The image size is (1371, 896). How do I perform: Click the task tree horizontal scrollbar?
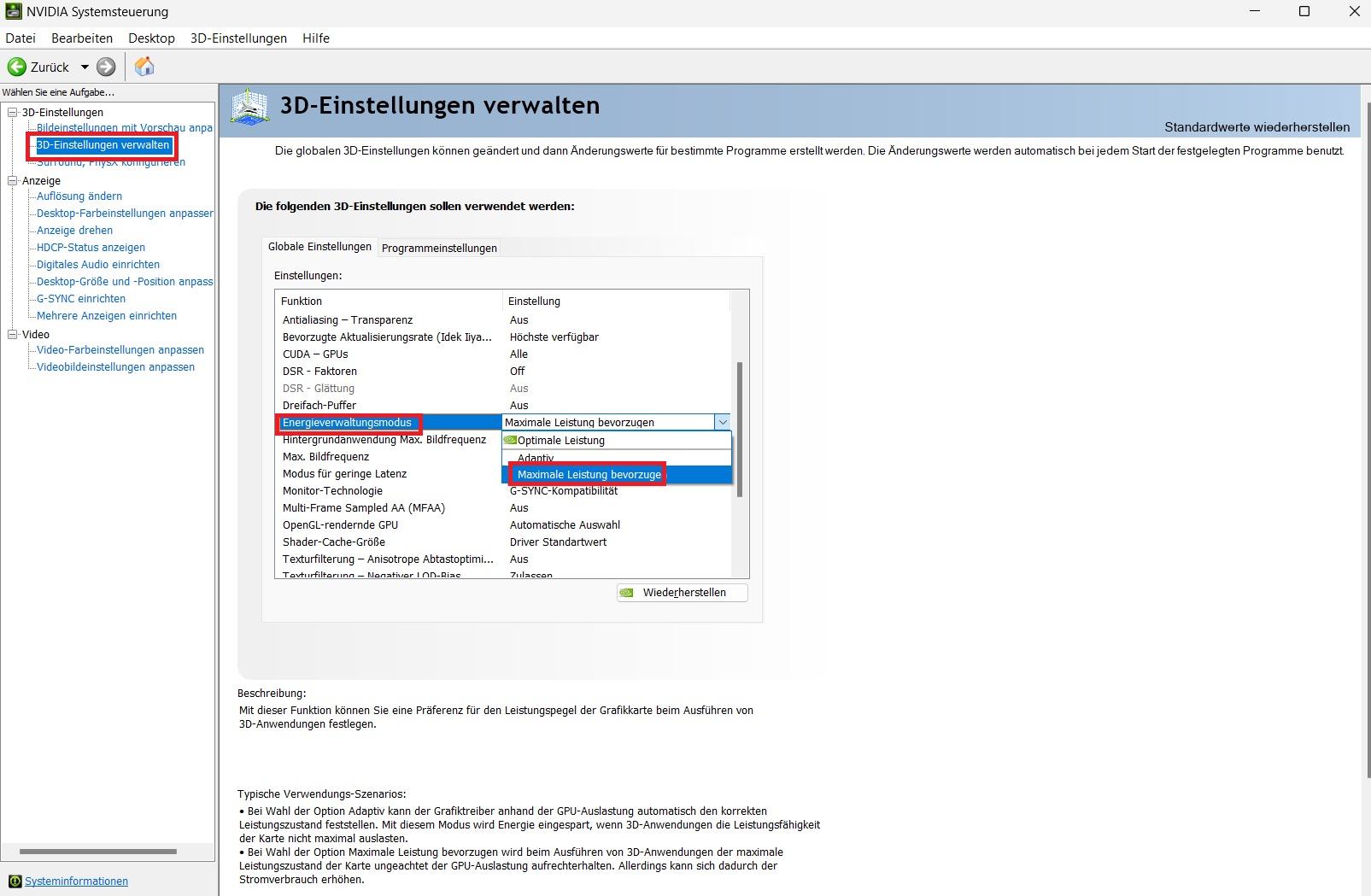pyautogui.click(x=98, y=852)
